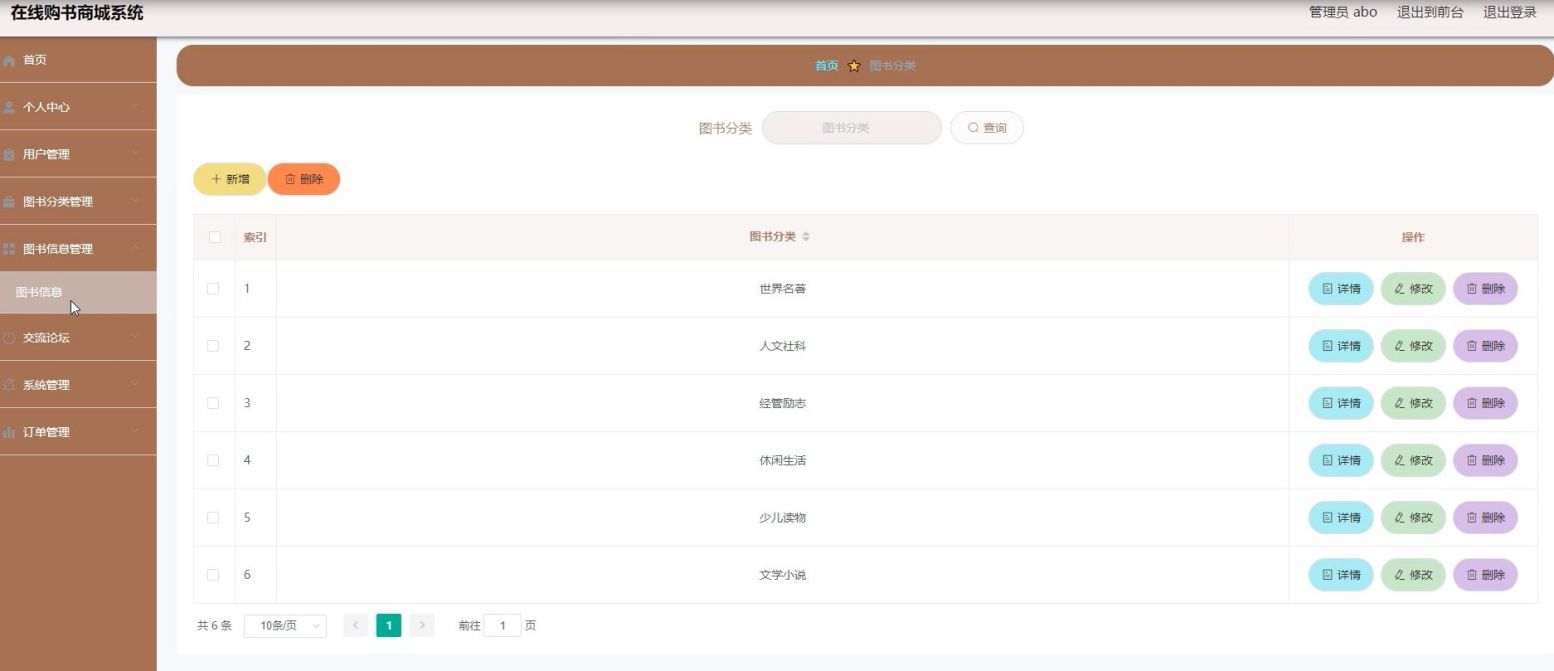Expand the 个人中心 menu chevron
The width and height of the screenshot is (1554, 671).
click(135, 107)
